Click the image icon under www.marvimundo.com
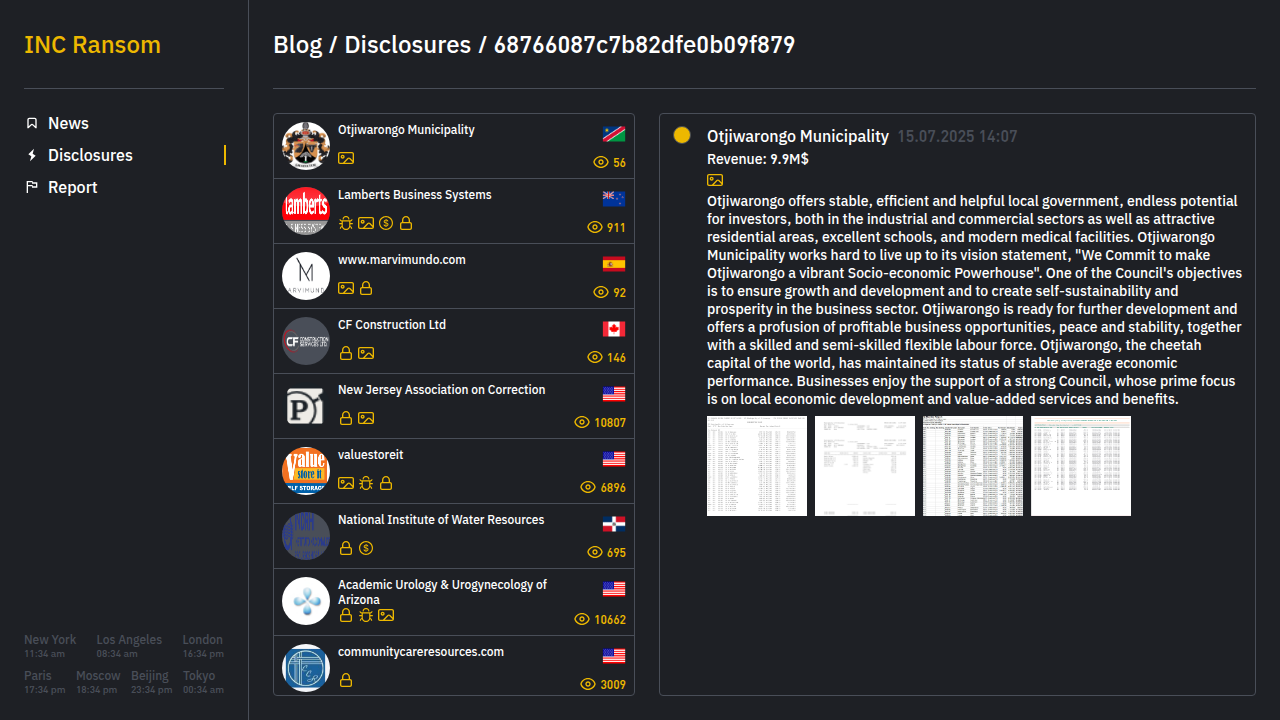 (346, 288)
